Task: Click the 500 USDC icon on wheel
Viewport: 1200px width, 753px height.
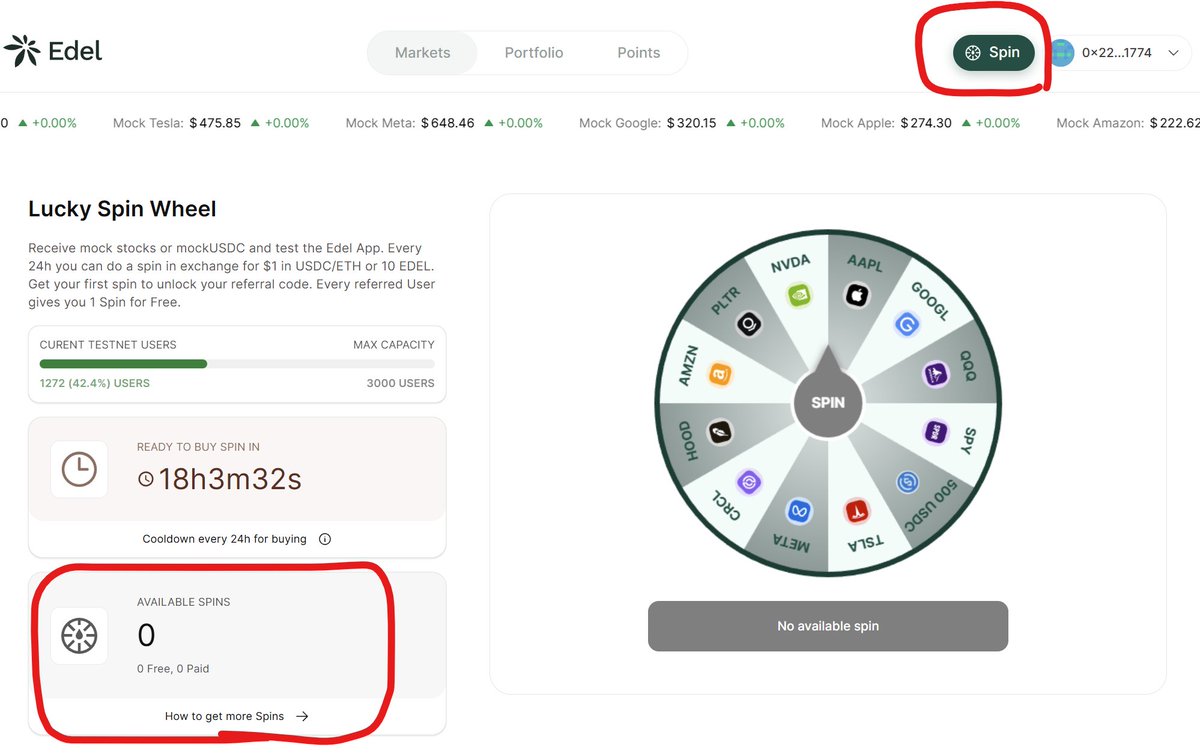Action: (x=907, y=482)
